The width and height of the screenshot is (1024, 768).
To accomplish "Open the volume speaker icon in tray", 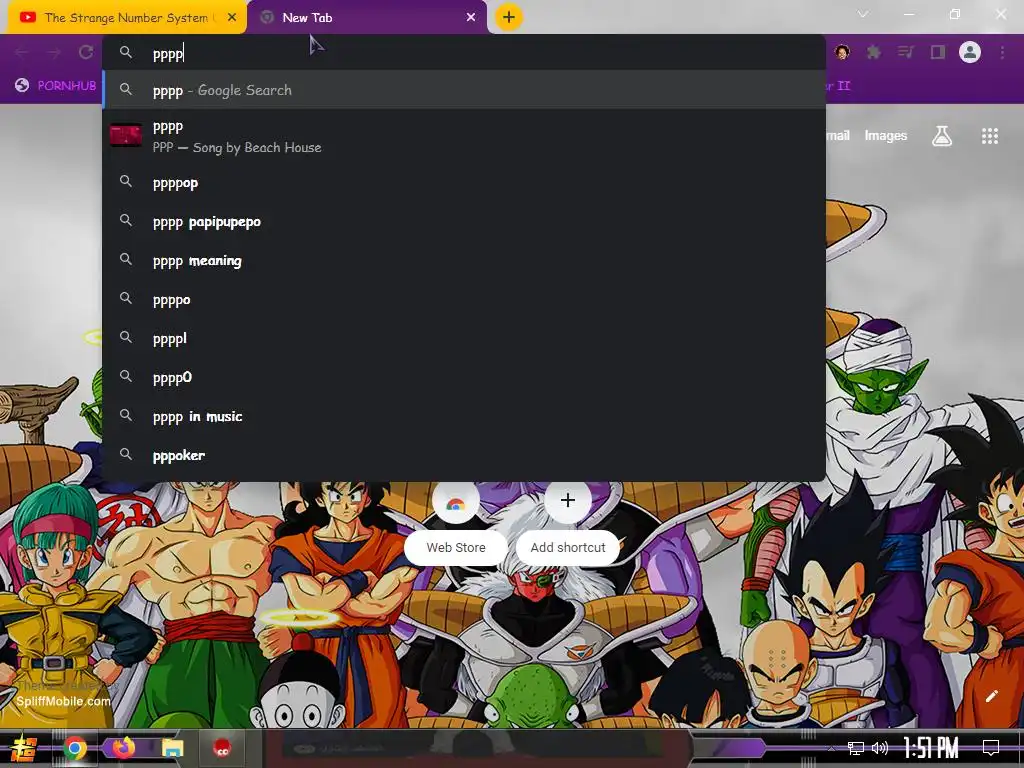I will [880, 748].
